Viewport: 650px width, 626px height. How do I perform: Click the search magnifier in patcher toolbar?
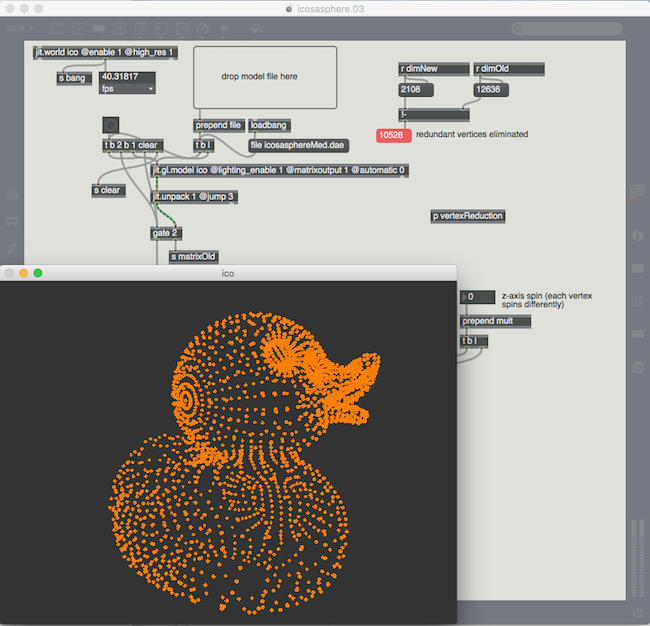click(x=517, y=29)
